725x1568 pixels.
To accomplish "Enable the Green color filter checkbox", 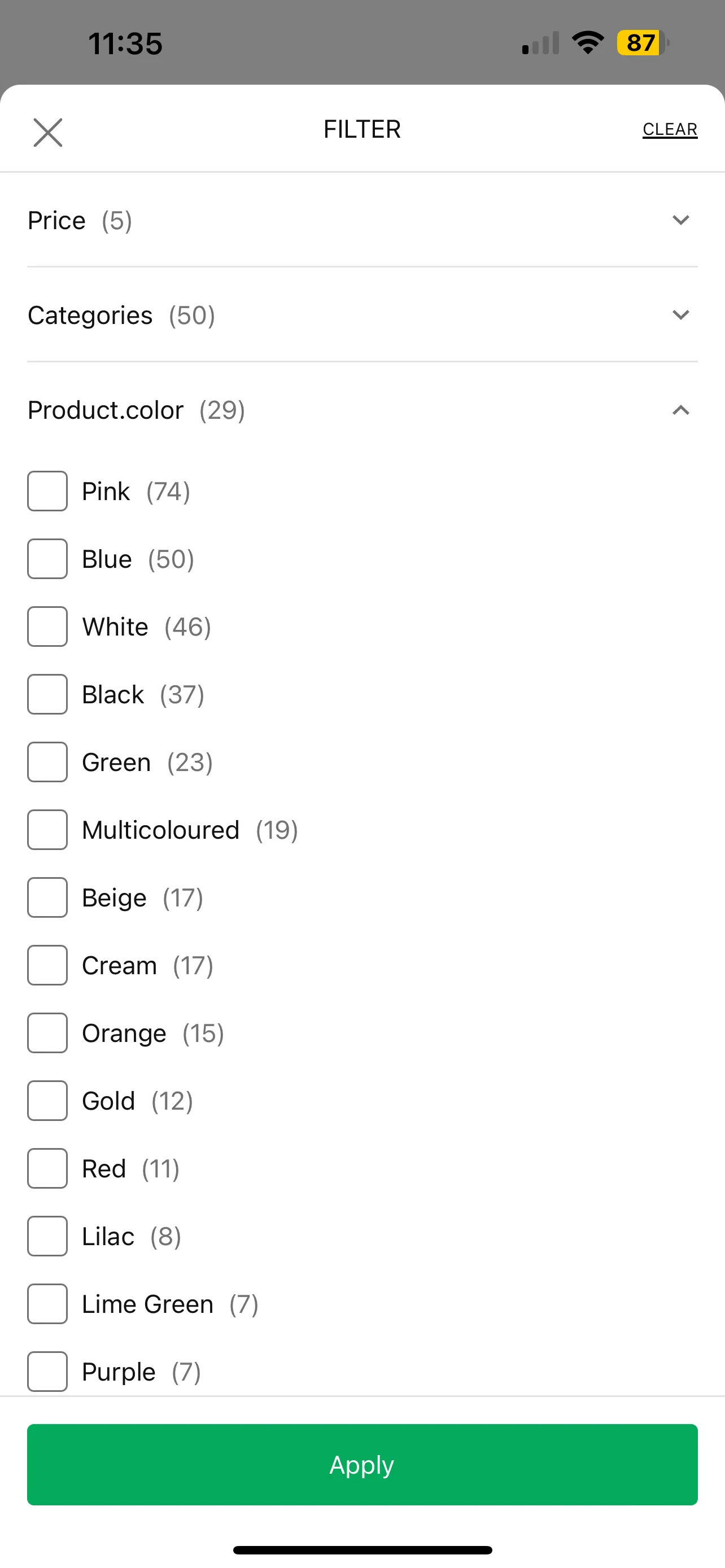I will coord(47,762).
